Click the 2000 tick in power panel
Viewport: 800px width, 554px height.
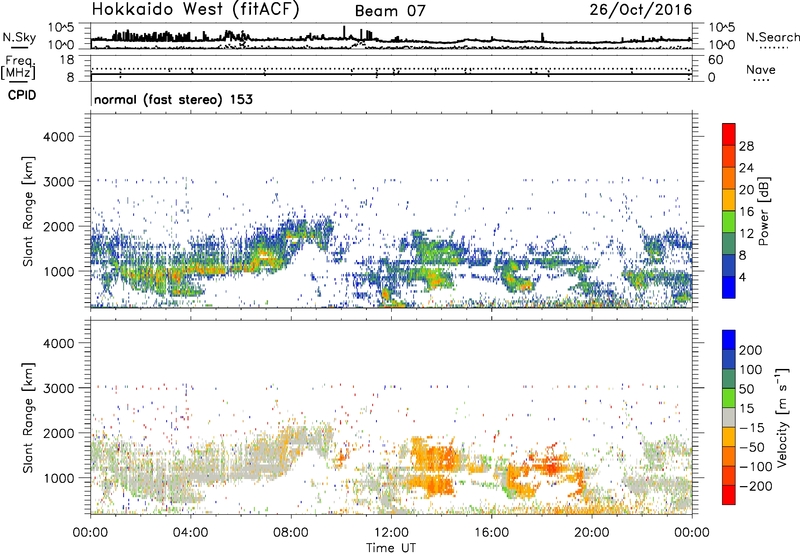(x=59, y=226)
